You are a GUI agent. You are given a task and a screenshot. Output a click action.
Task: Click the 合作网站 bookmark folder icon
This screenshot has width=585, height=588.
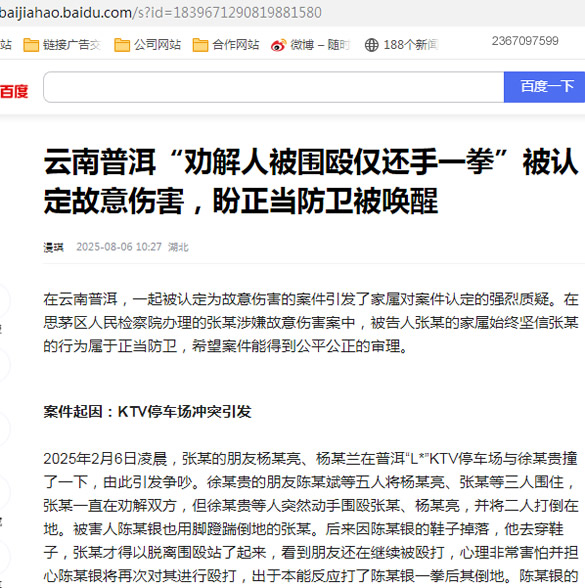(x=200, y=45)
